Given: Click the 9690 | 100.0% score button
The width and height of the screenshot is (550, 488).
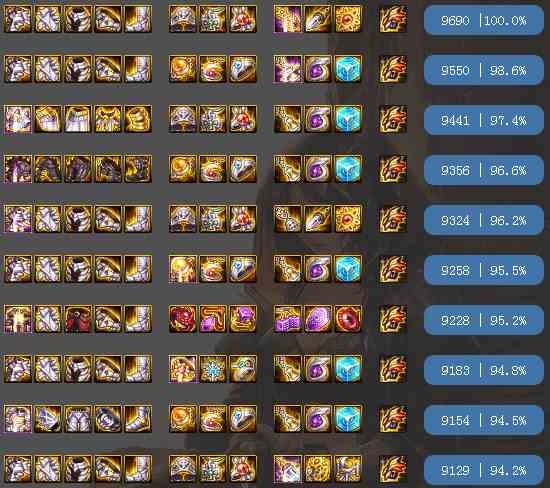Looking at the screenshot, I should tap(484, 20).
